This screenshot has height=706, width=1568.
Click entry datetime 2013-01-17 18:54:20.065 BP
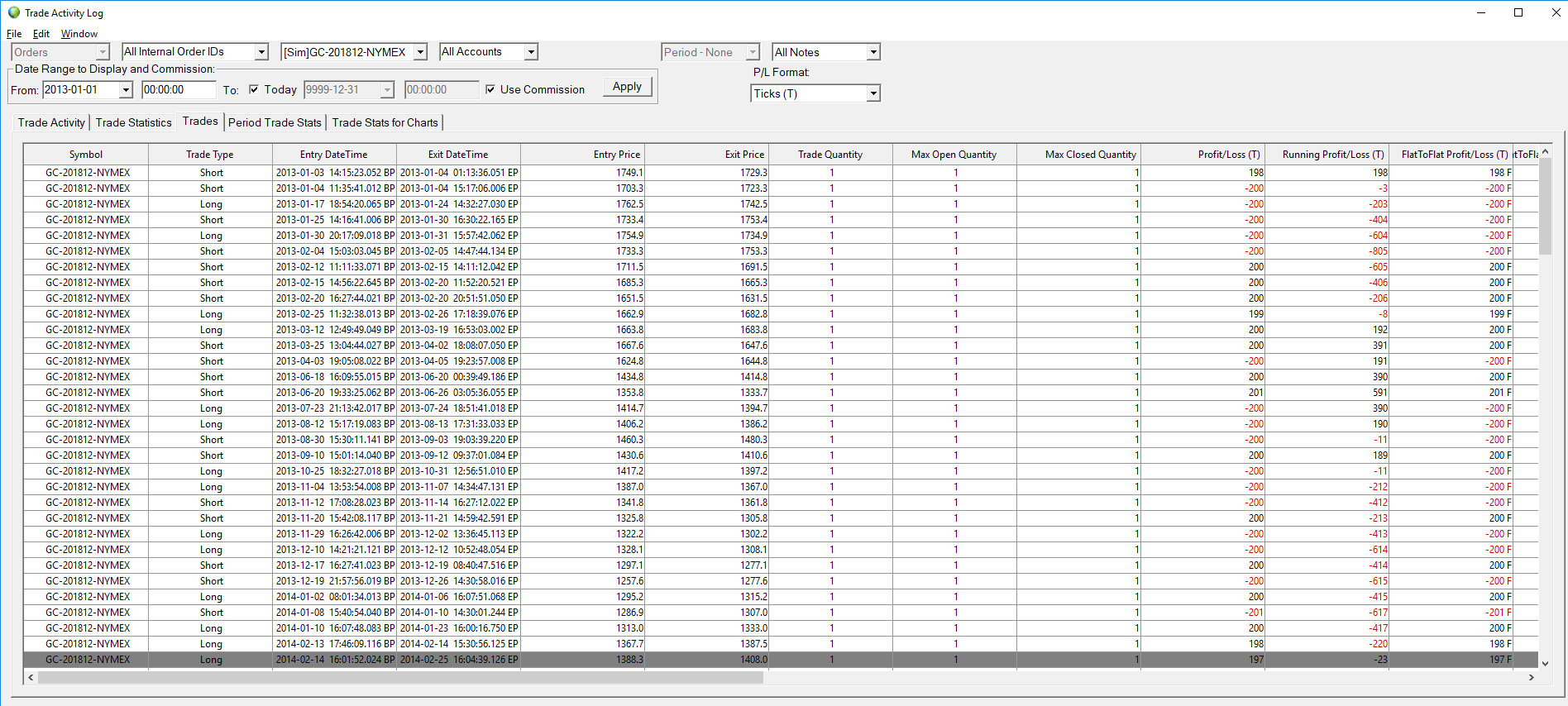pos(334,204)
